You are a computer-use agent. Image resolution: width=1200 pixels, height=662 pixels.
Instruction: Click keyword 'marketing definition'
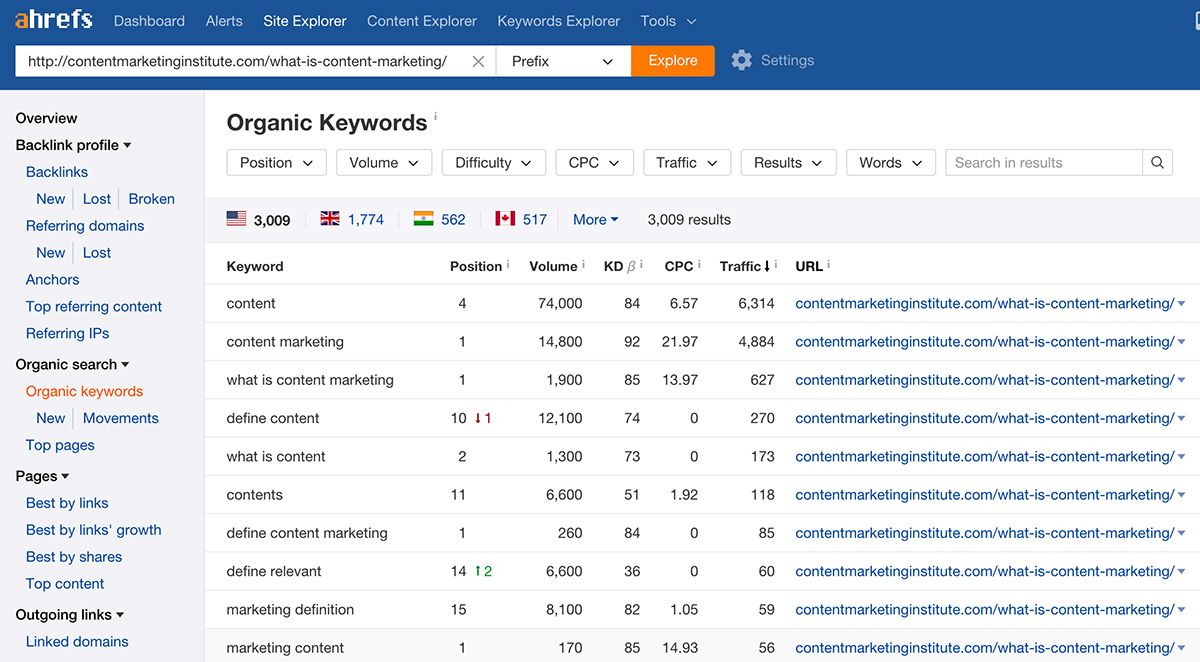[290, 610]
